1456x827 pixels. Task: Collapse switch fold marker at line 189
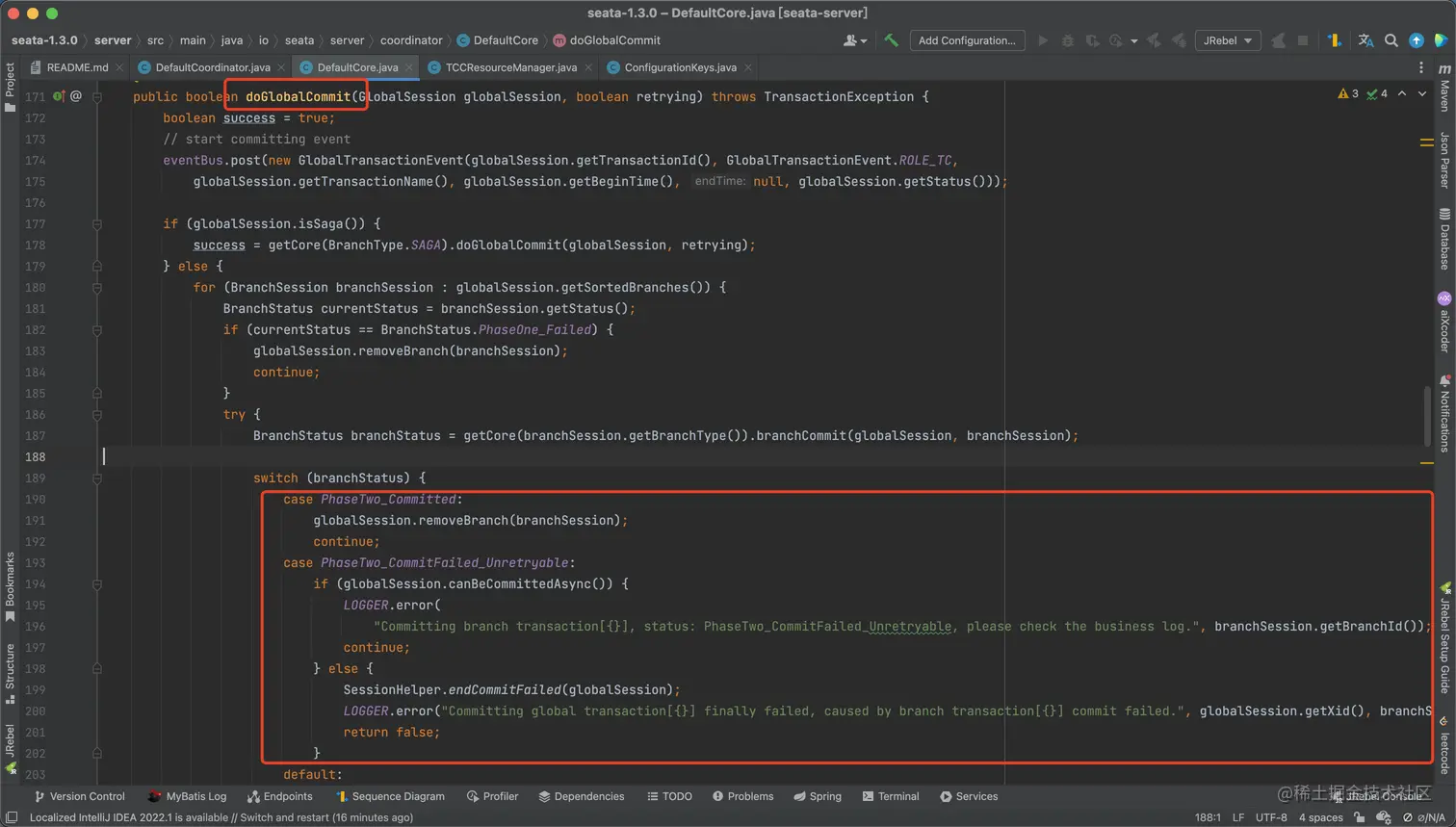[x=97, y=478]
